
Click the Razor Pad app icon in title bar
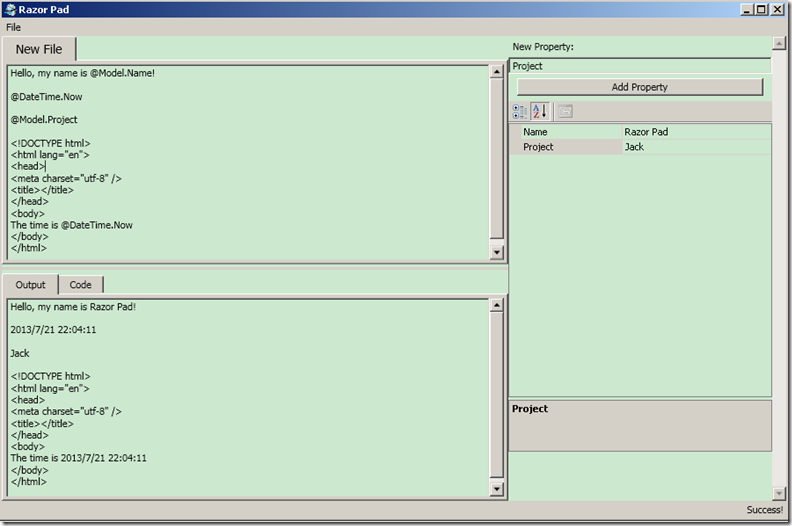[x=10, y=9]
